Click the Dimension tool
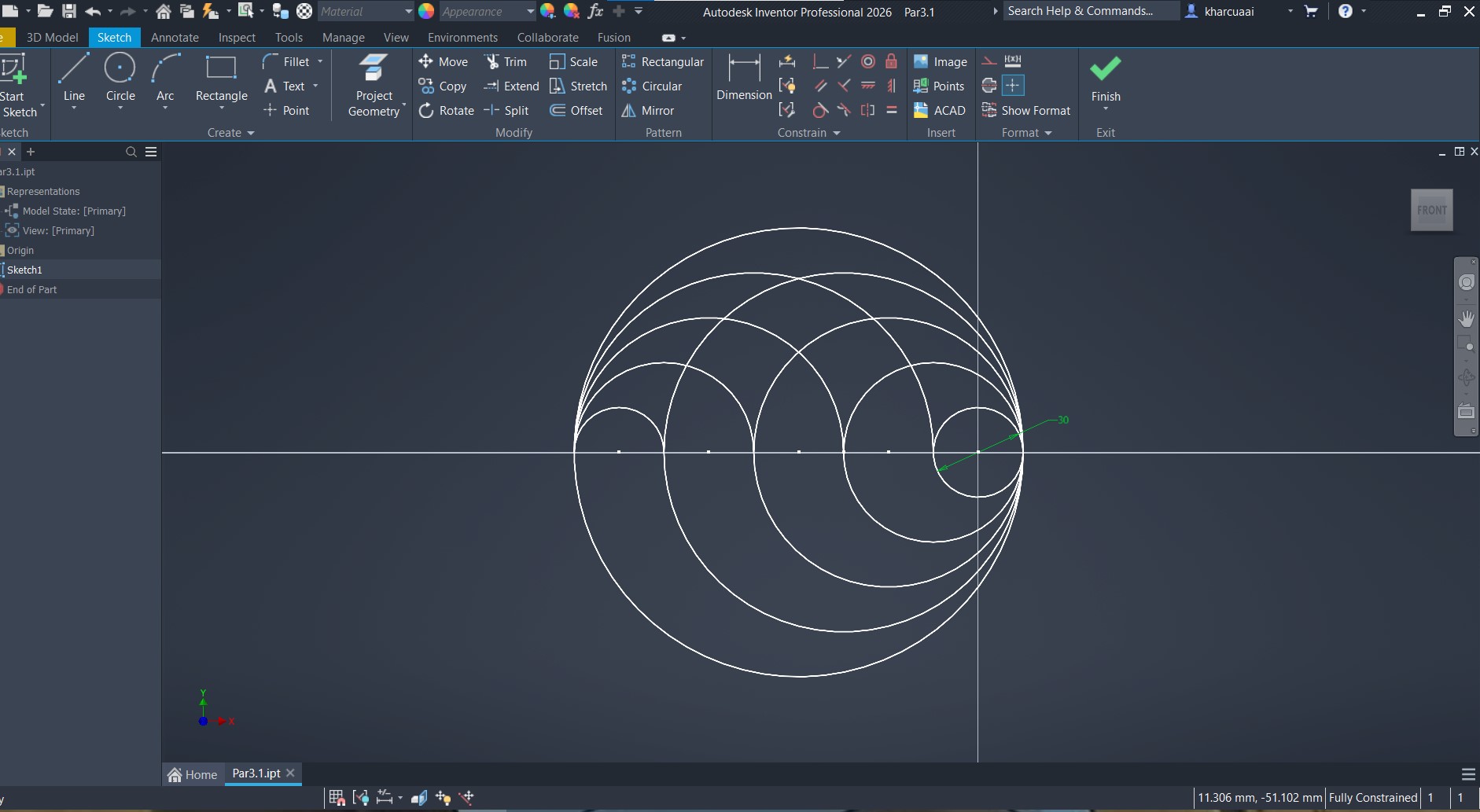The width and height of the screenshot is (1480, 812). 744,78
